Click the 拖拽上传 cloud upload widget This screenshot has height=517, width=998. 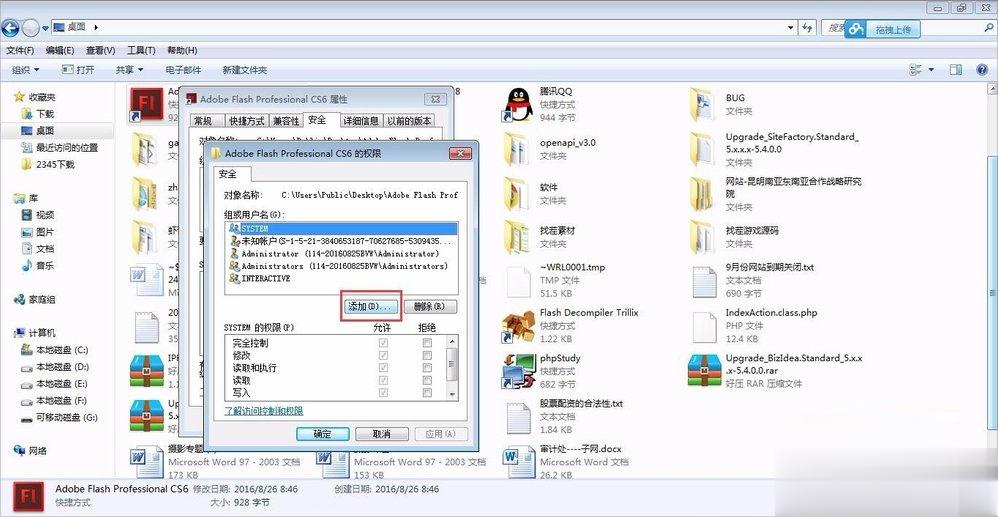pyautogui.click(x=883, y=29)
